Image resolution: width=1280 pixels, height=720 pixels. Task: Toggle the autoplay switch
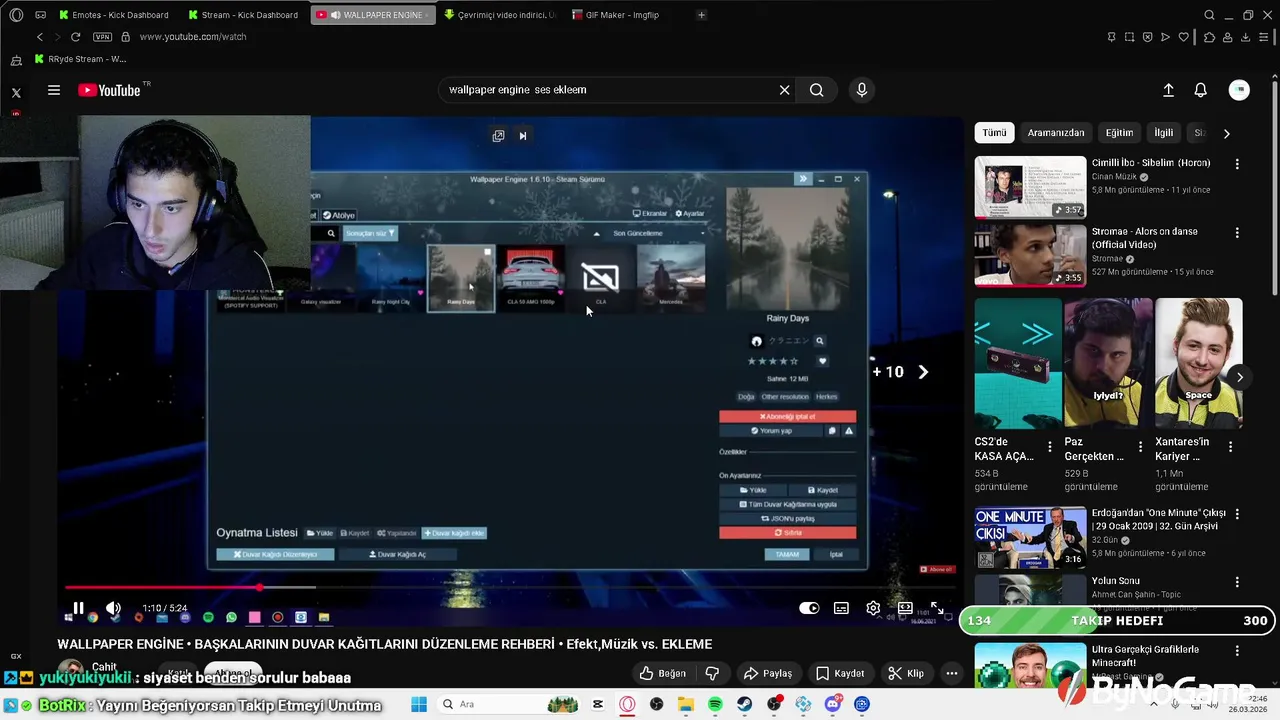[x=809, y=608]
